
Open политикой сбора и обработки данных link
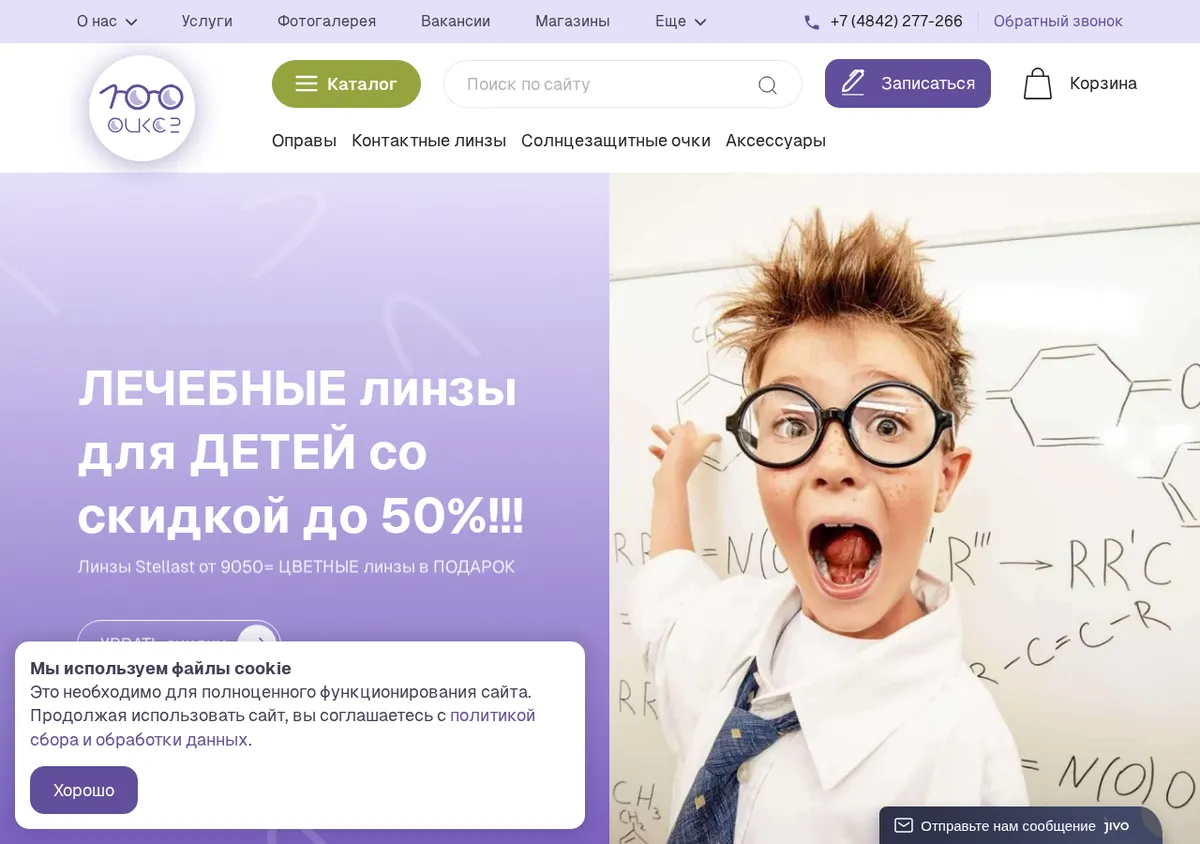(x=283, y=728)
